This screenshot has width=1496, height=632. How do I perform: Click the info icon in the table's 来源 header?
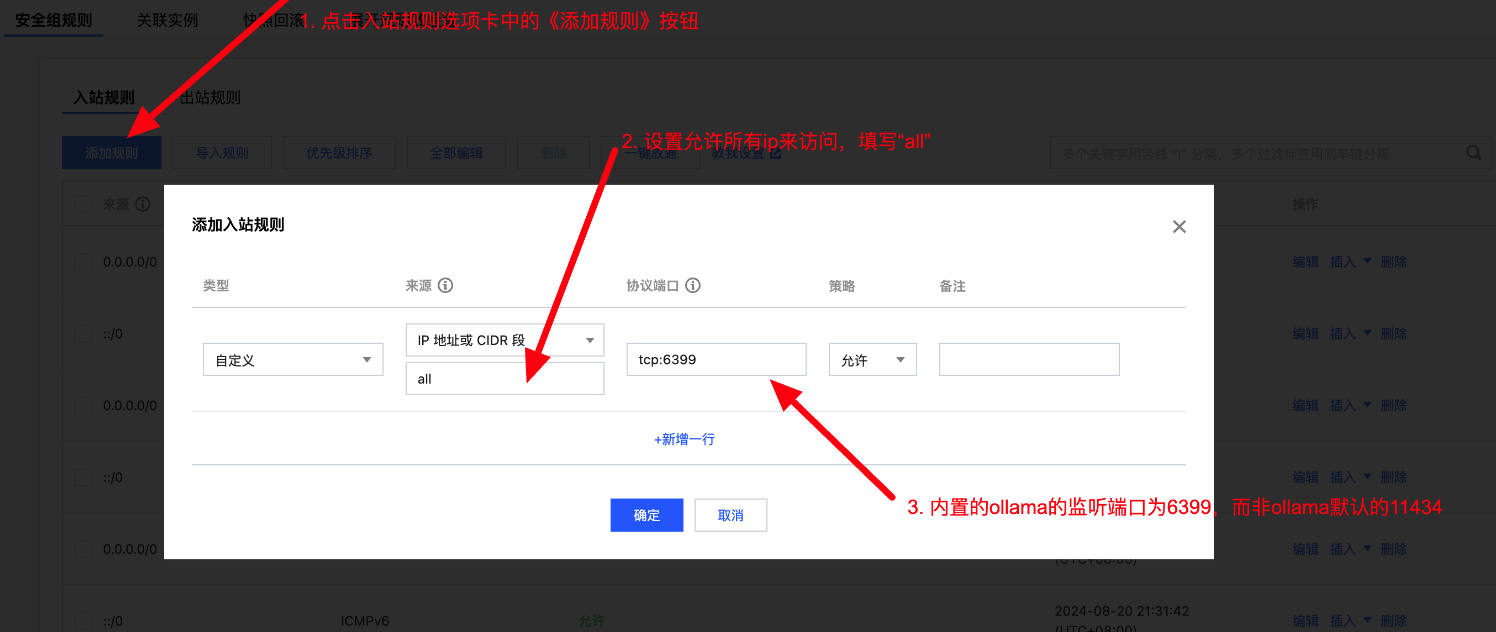142,204
